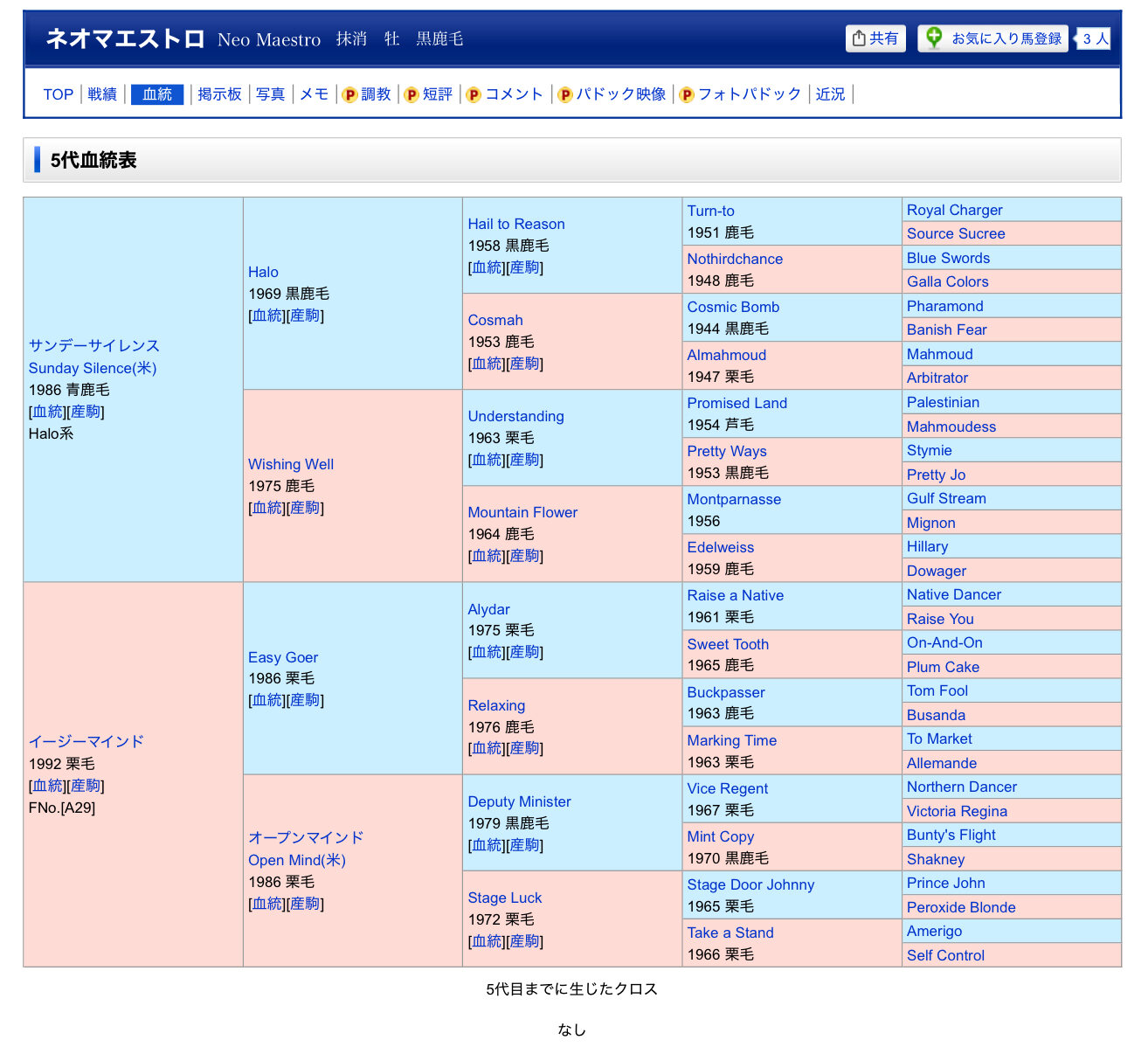Click the premium P icon beside 調教
The width and height of the screenshot is (1148, 1047).
[349, 94]
